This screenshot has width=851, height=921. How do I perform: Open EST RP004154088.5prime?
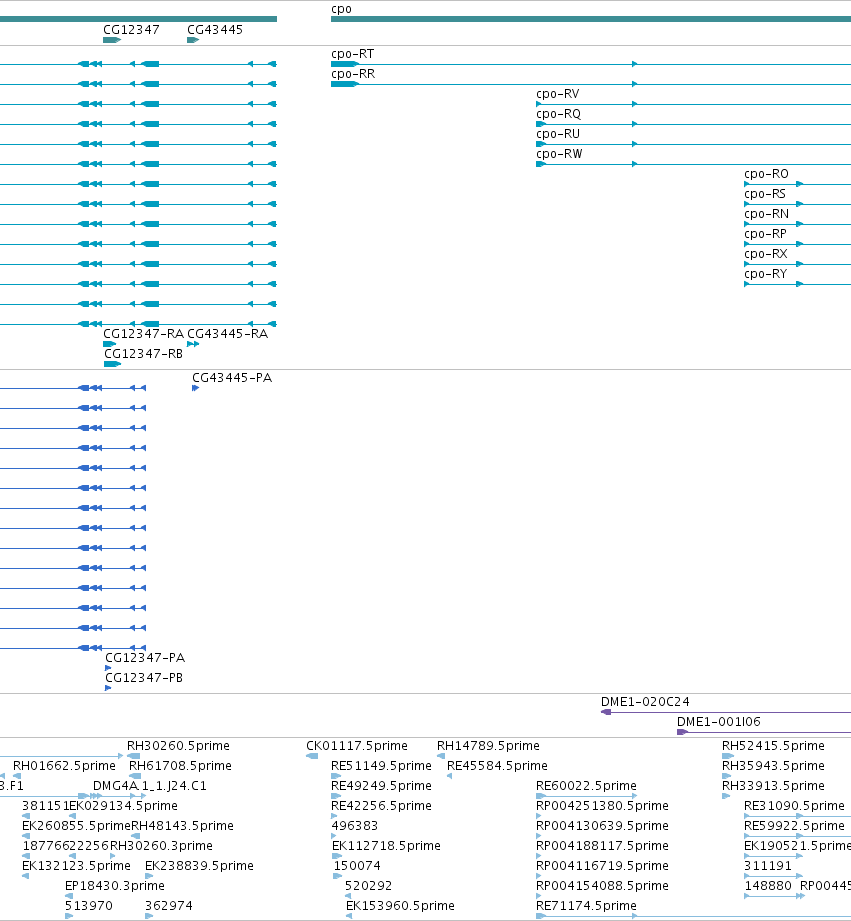[602, 886]
